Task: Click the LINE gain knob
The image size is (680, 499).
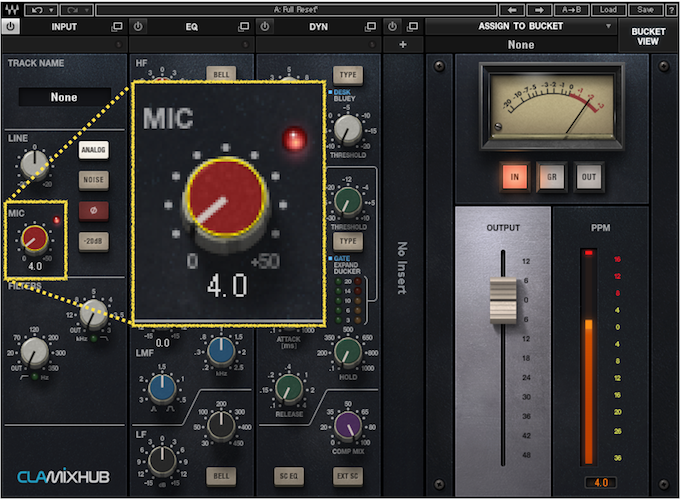Action: pyautogui.click(x=35, y=164)
